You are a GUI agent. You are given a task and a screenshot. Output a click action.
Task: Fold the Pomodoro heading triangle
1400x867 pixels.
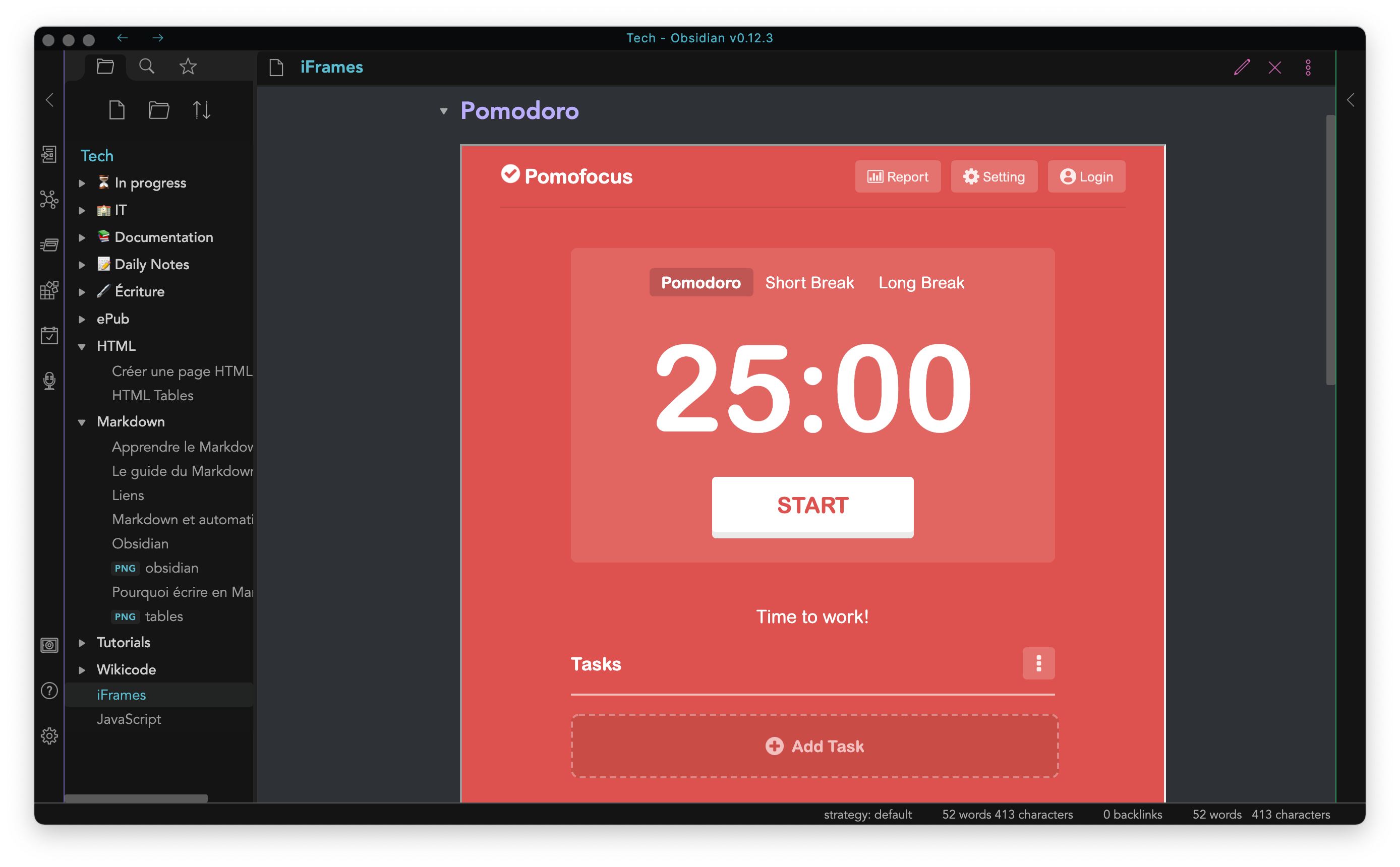(443, 111)
